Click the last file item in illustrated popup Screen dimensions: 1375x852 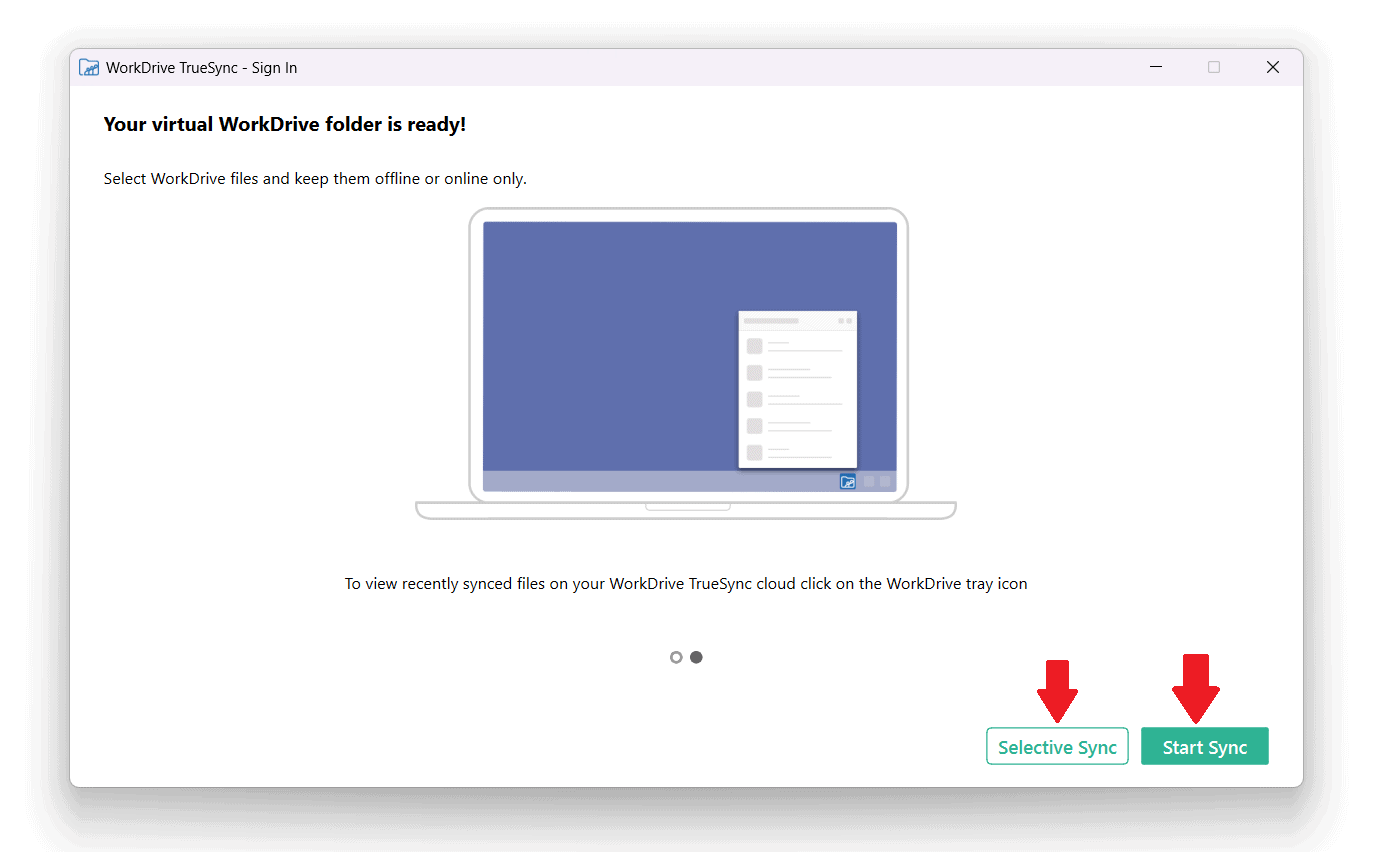795,452
